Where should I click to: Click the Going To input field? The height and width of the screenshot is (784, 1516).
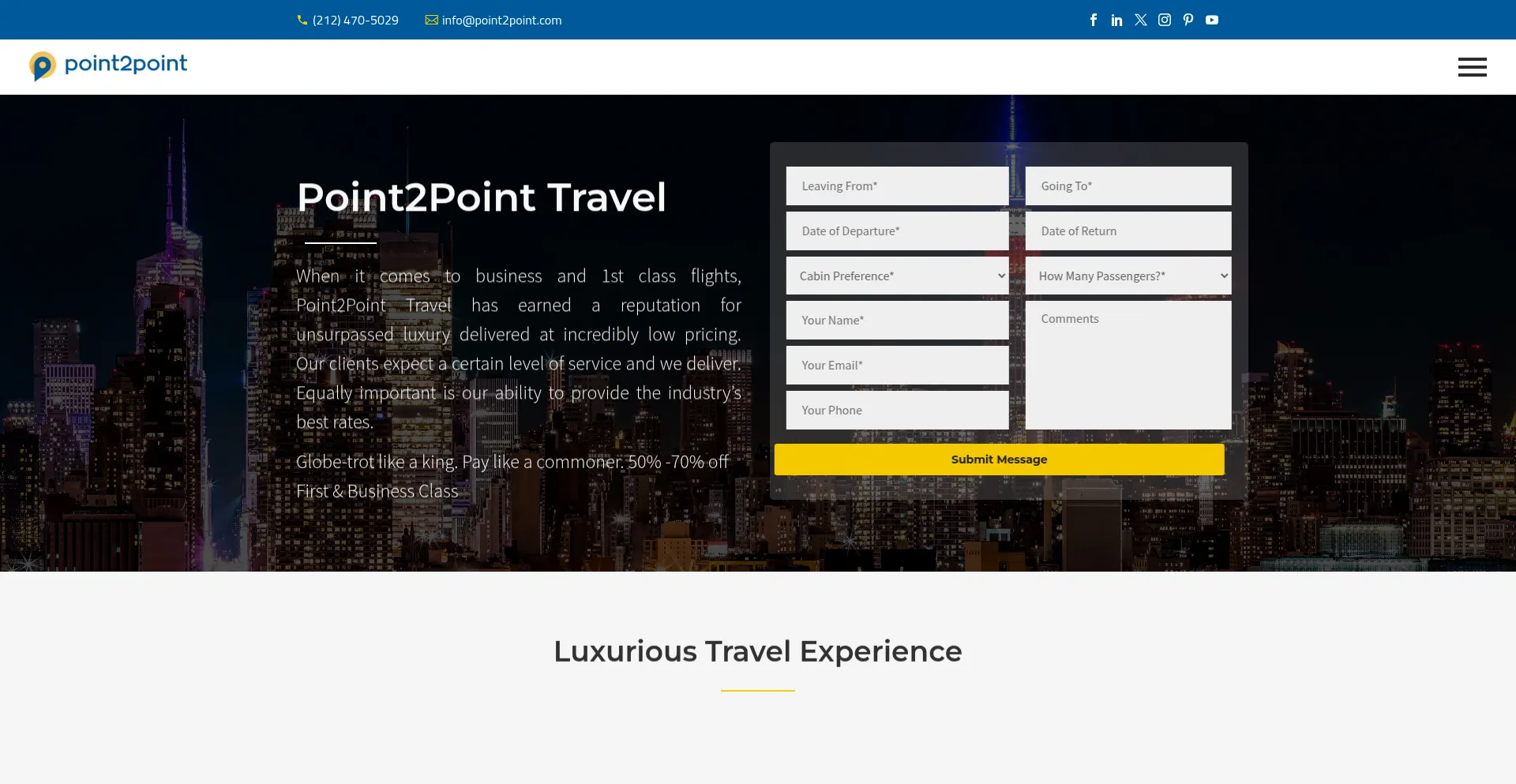point(1128,186)
